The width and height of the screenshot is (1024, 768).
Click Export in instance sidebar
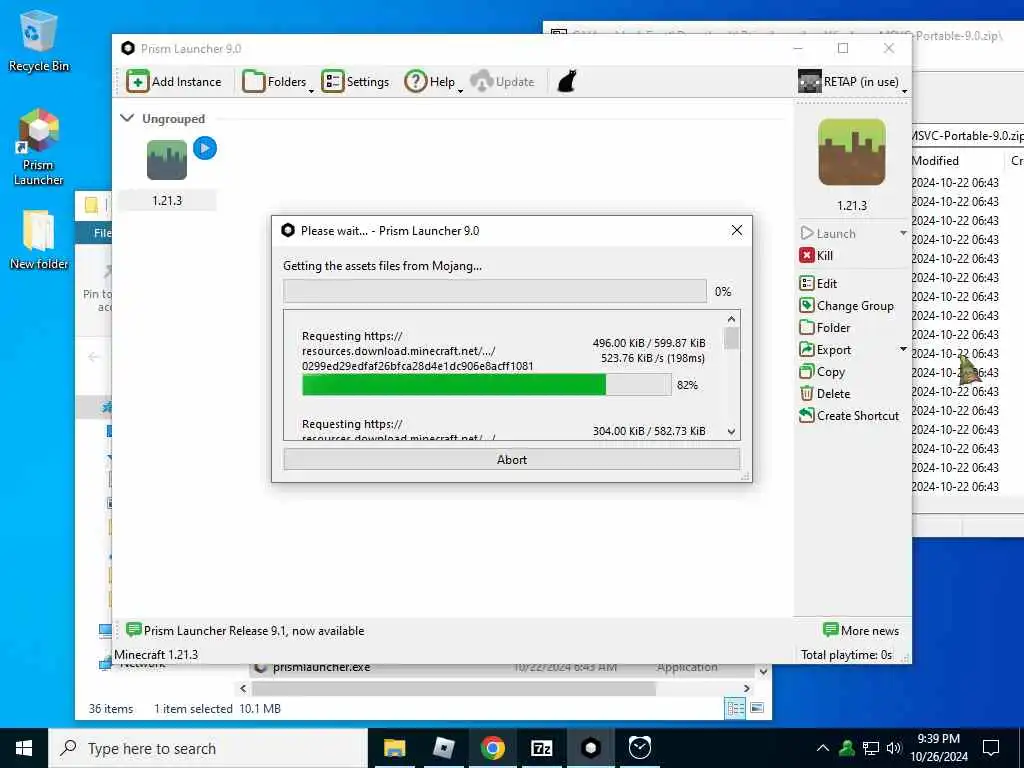click(x=825, y=349)
